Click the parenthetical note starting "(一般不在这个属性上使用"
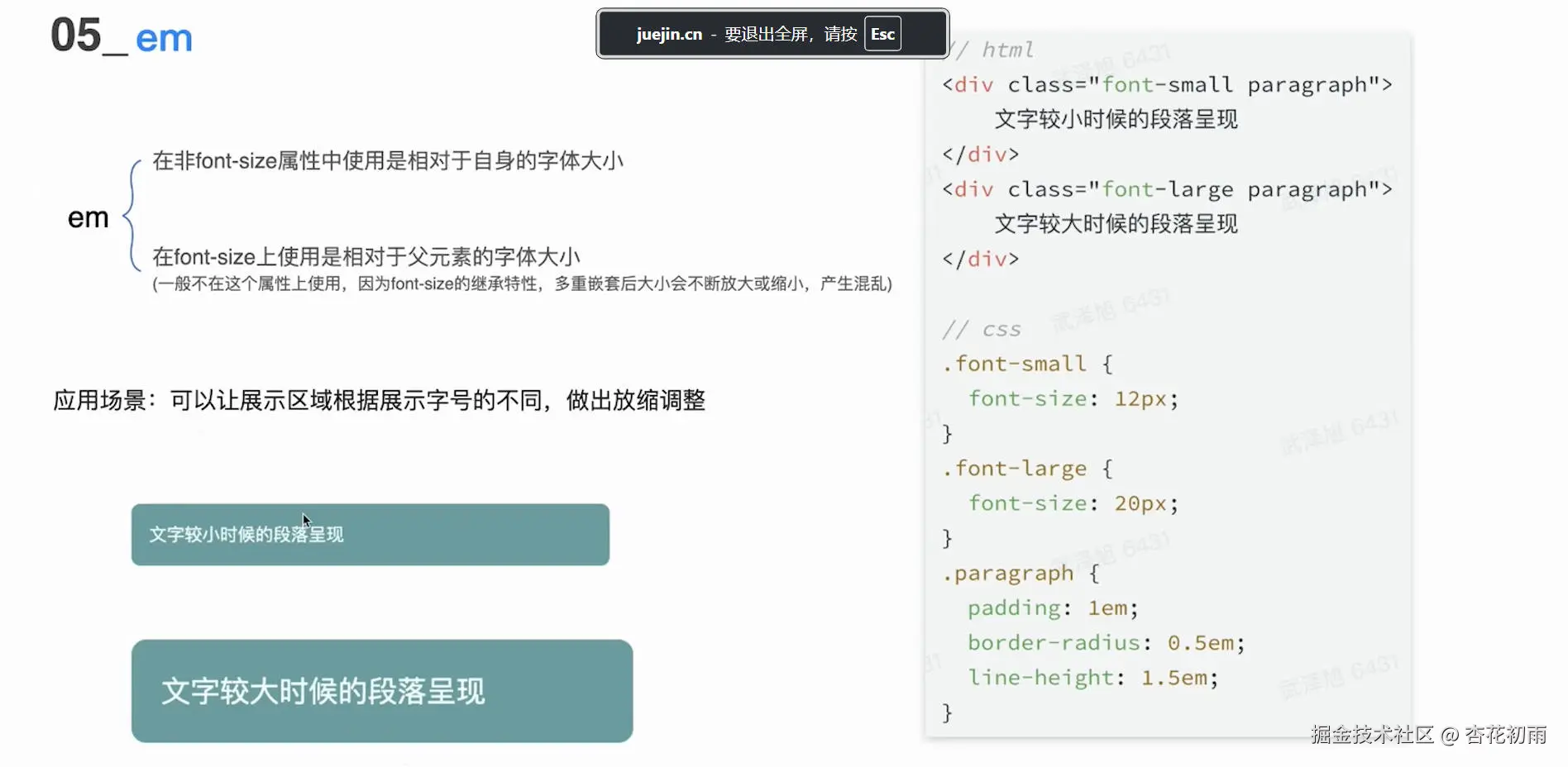 tap(522, 284)
